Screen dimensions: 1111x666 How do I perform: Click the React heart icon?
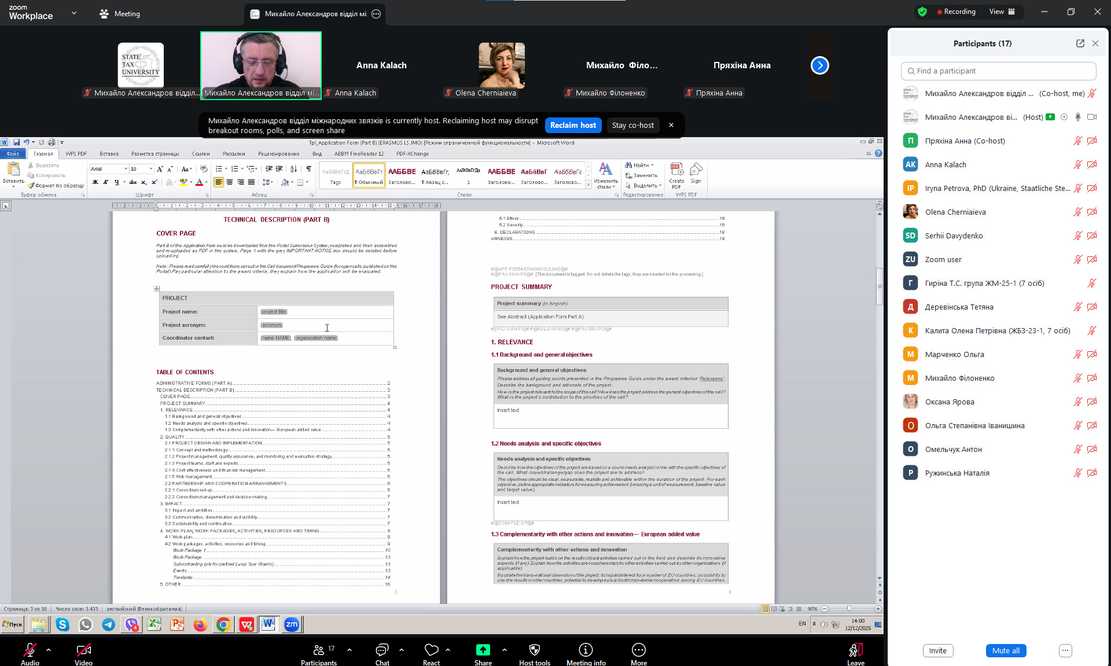(x=431, y=650)
